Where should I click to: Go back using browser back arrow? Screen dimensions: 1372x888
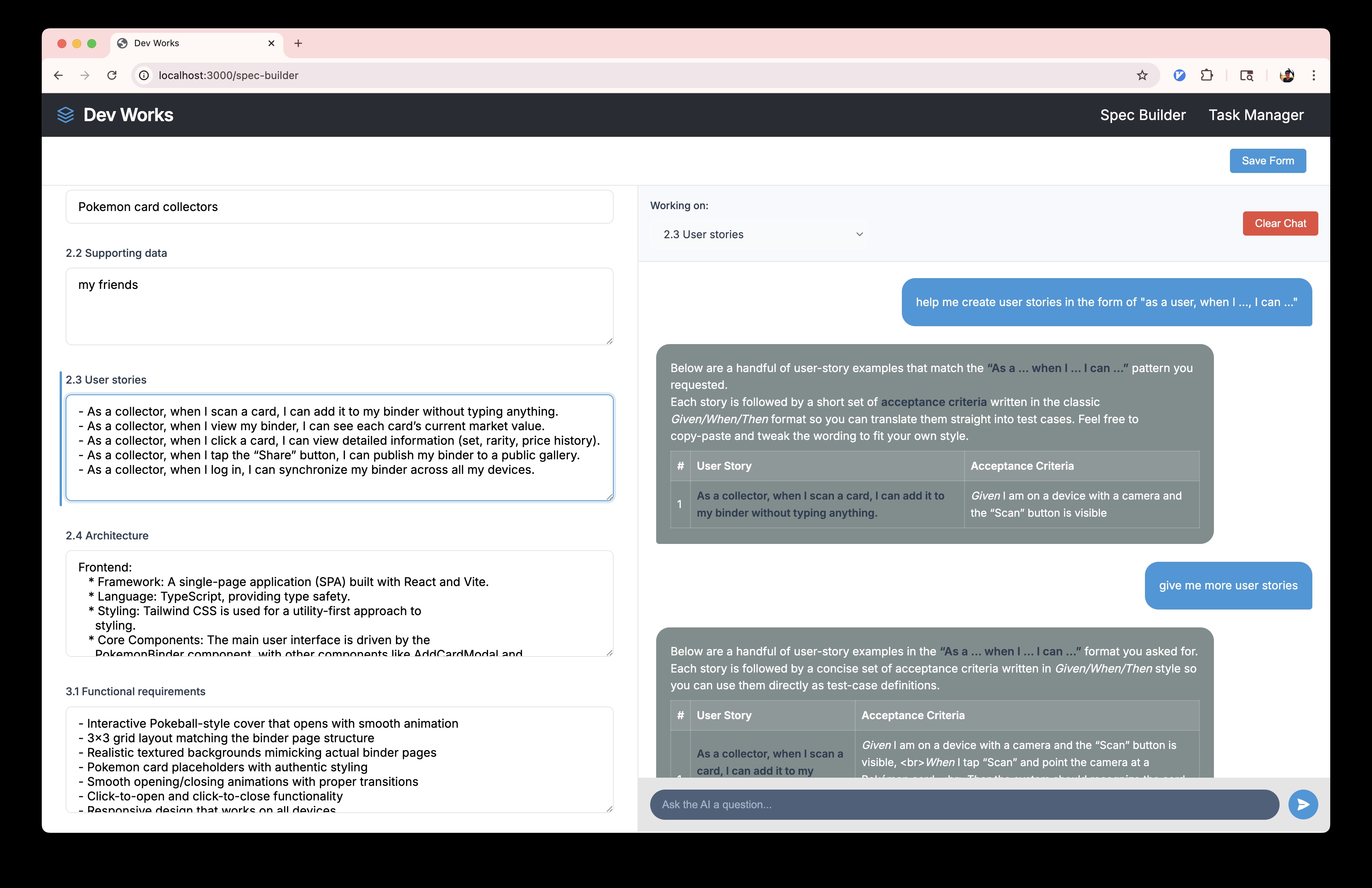[x=58, y=75]
